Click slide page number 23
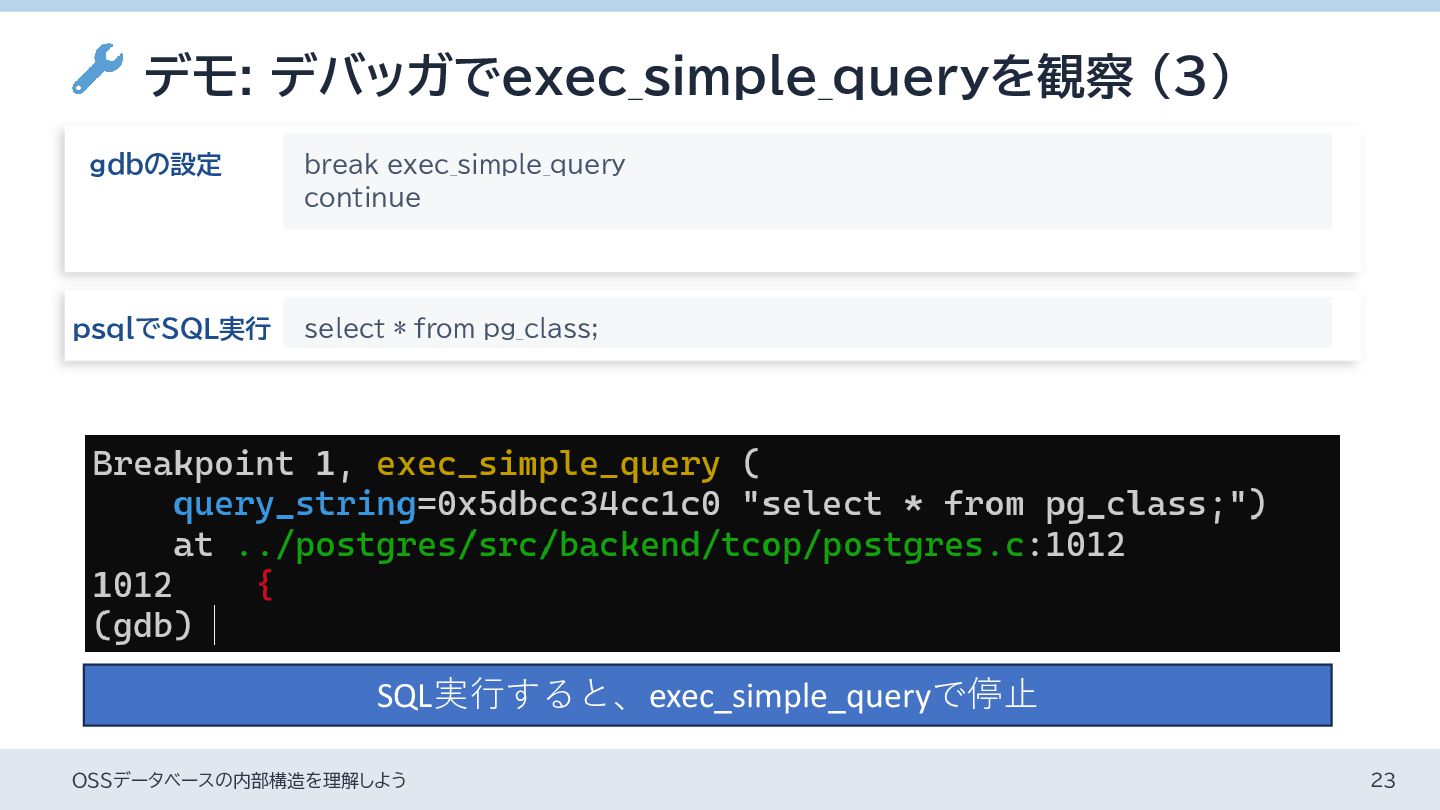The image size is (1440, 810). [x=1382, y=780]
